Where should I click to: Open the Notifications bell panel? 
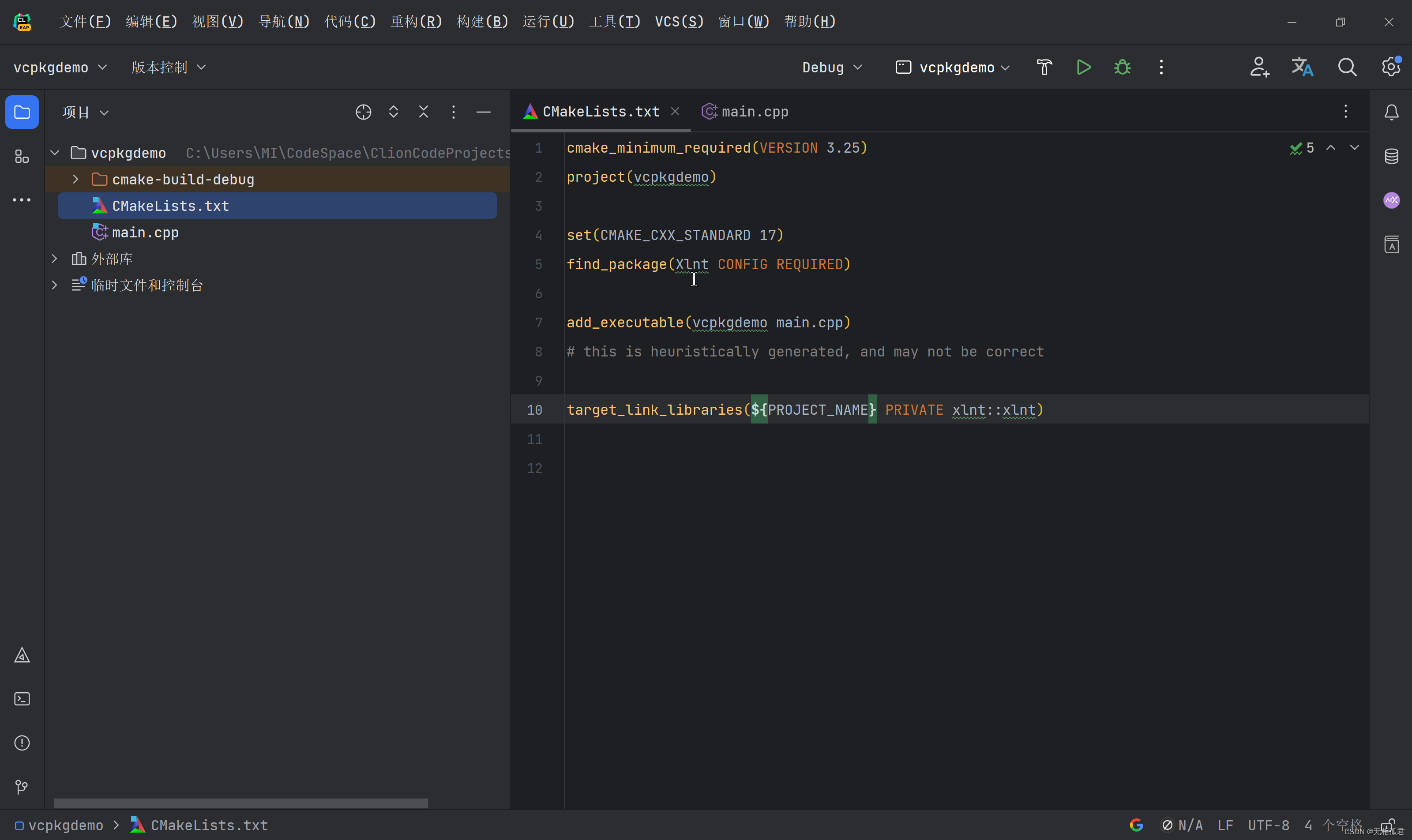(x=1391, y=112)
